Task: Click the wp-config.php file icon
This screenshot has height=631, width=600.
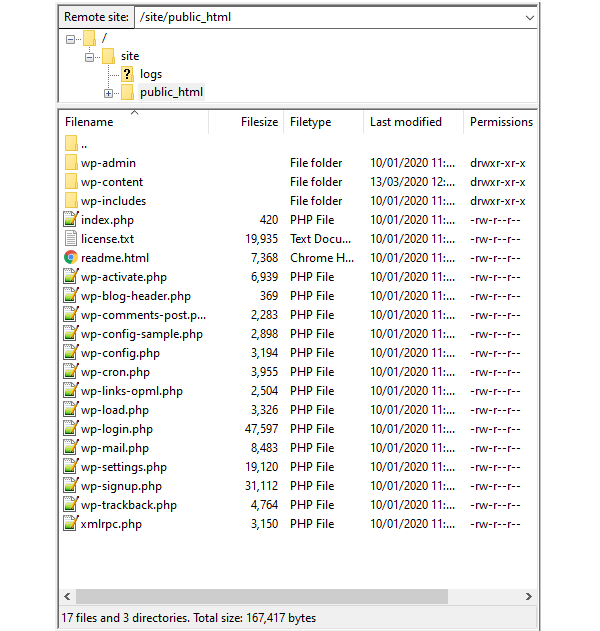Action: tap(70, 353)
